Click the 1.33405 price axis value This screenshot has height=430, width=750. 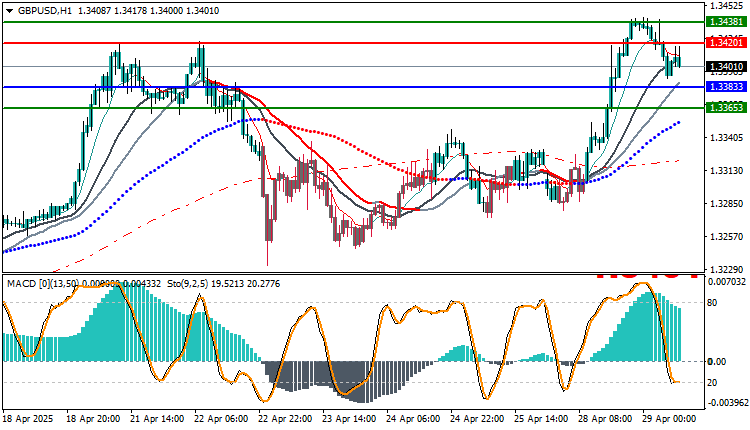click(x=727, y=138)
